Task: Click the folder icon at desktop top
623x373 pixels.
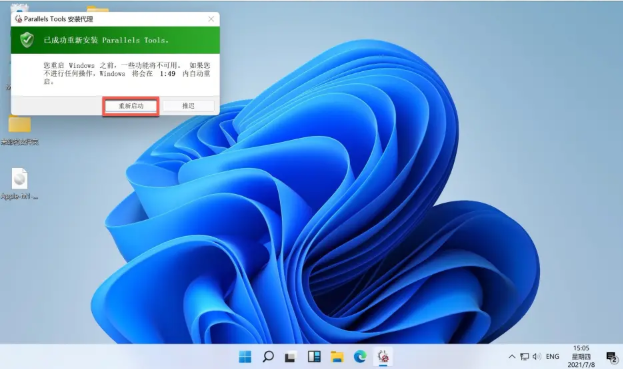Action: click(98, 9)
